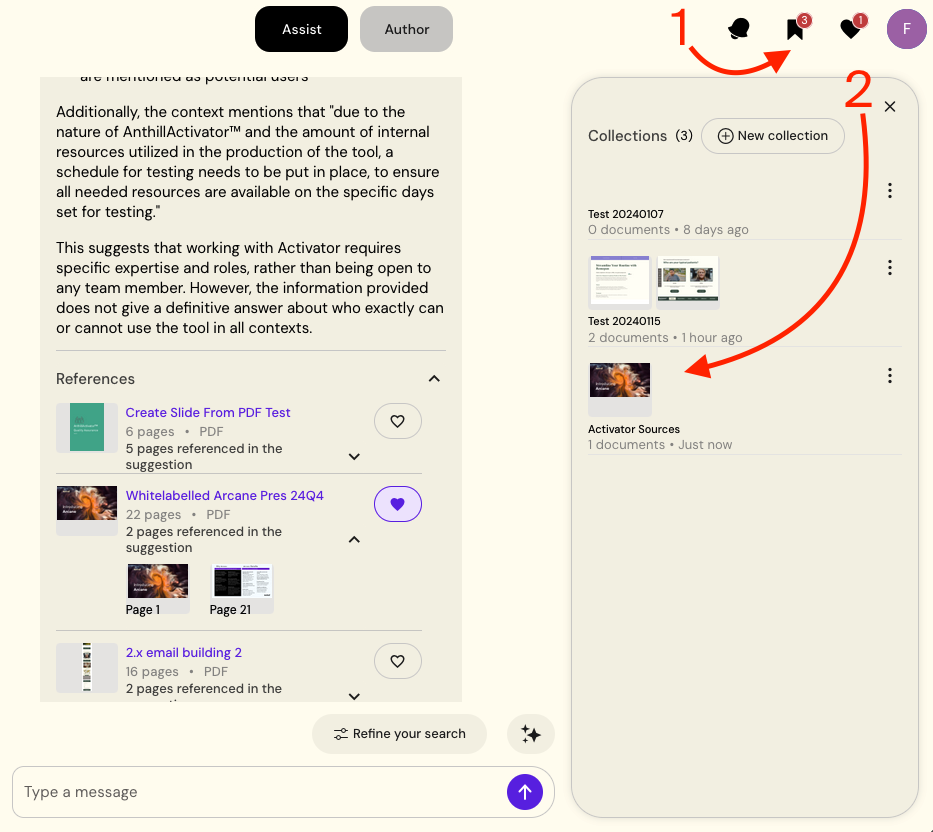Switch to the Assist tab
Screen dimensions: 933x832
tap(301, 29)
